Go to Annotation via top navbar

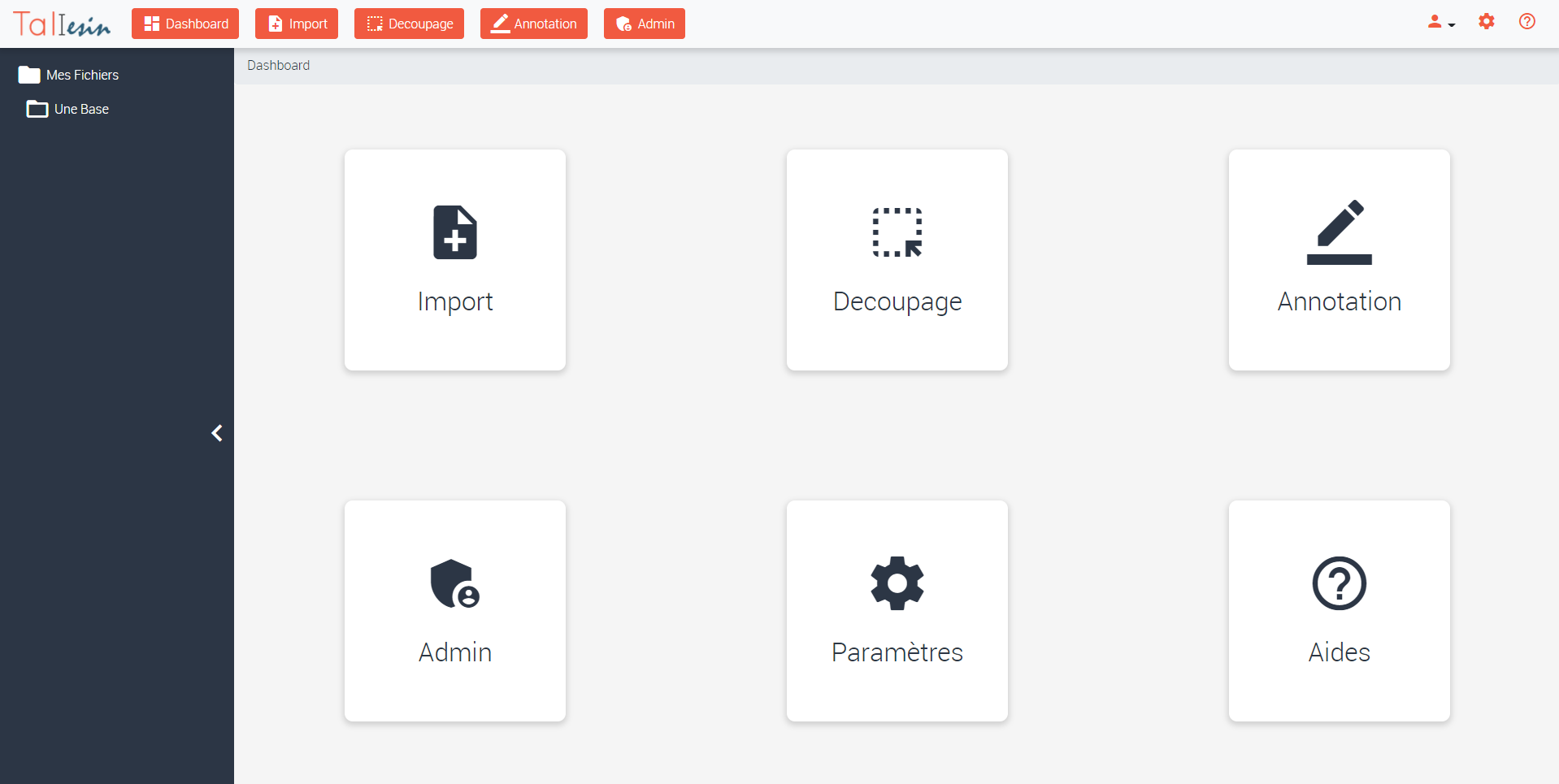pyautogui.click(x=534, y=24)
